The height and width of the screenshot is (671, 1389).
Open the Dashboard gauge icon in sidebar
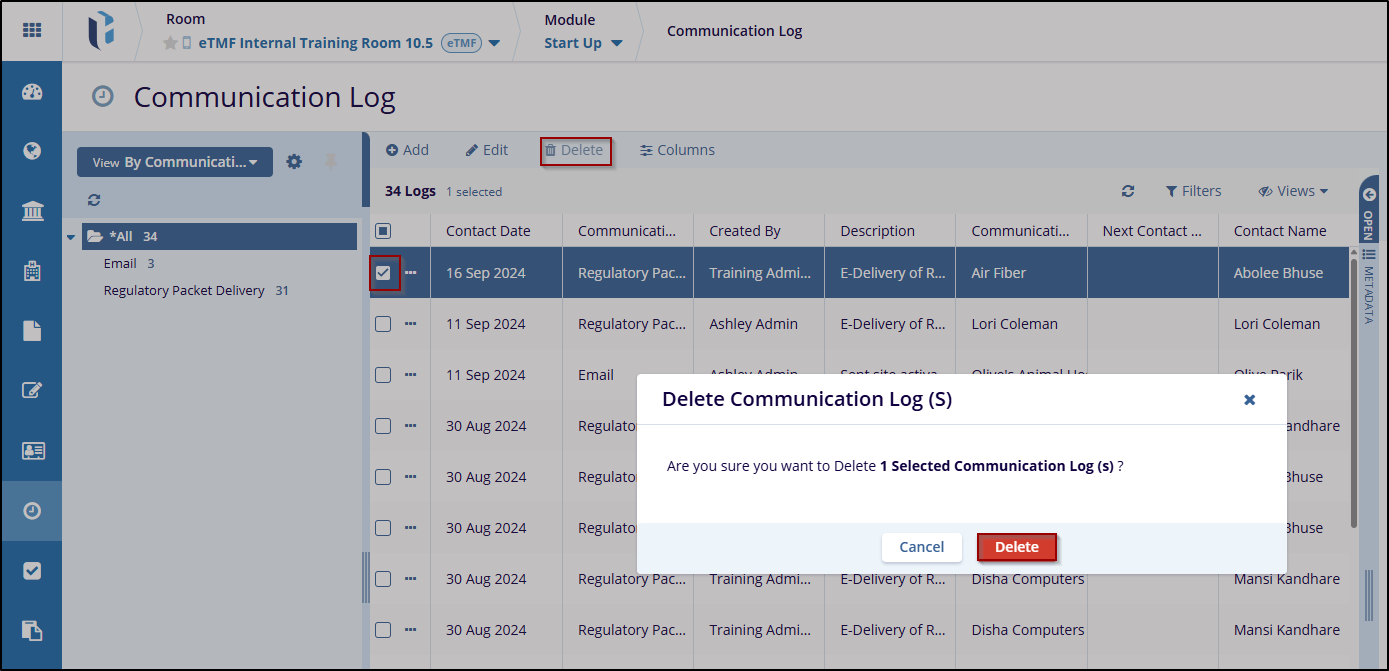(x=32, y=93)
